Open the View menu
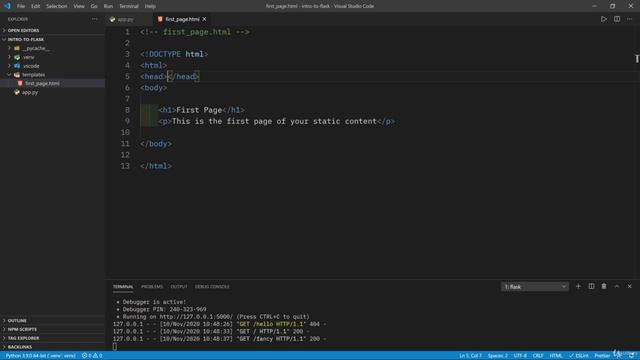This screenshot has width=640, height=360. pos(79,6)
